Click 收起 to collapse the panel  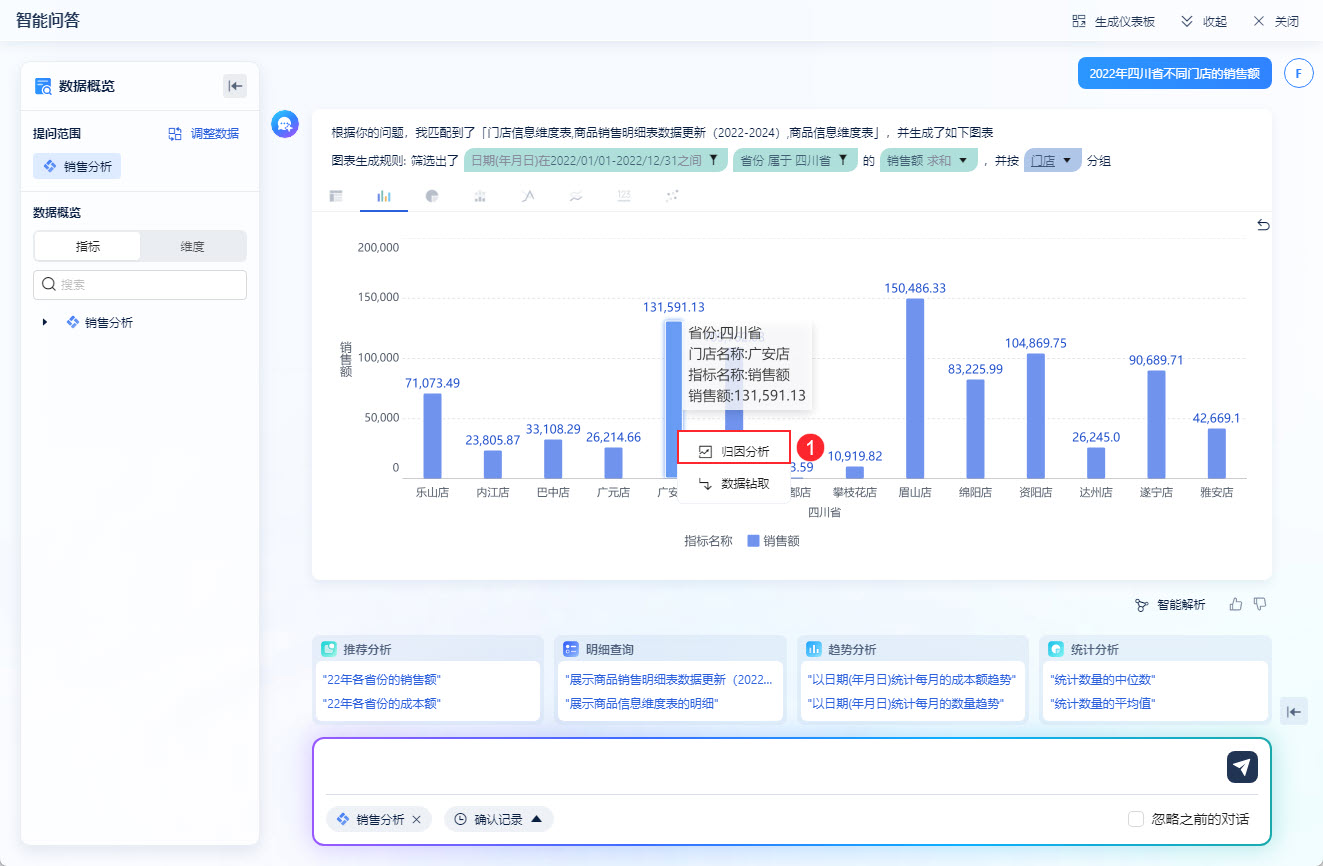point(1204,21)
